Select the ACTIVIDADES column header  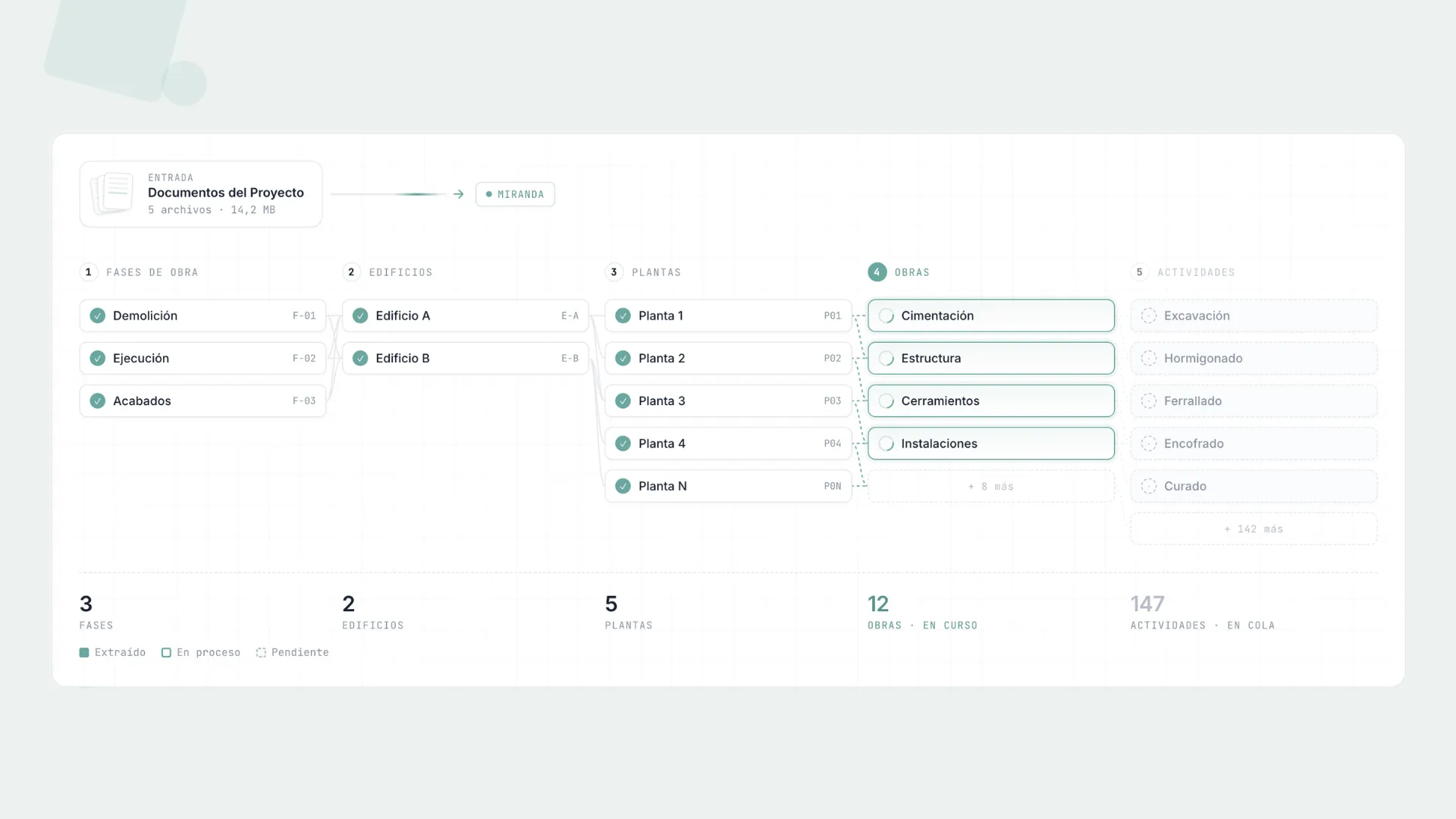tap(1197, 272)
